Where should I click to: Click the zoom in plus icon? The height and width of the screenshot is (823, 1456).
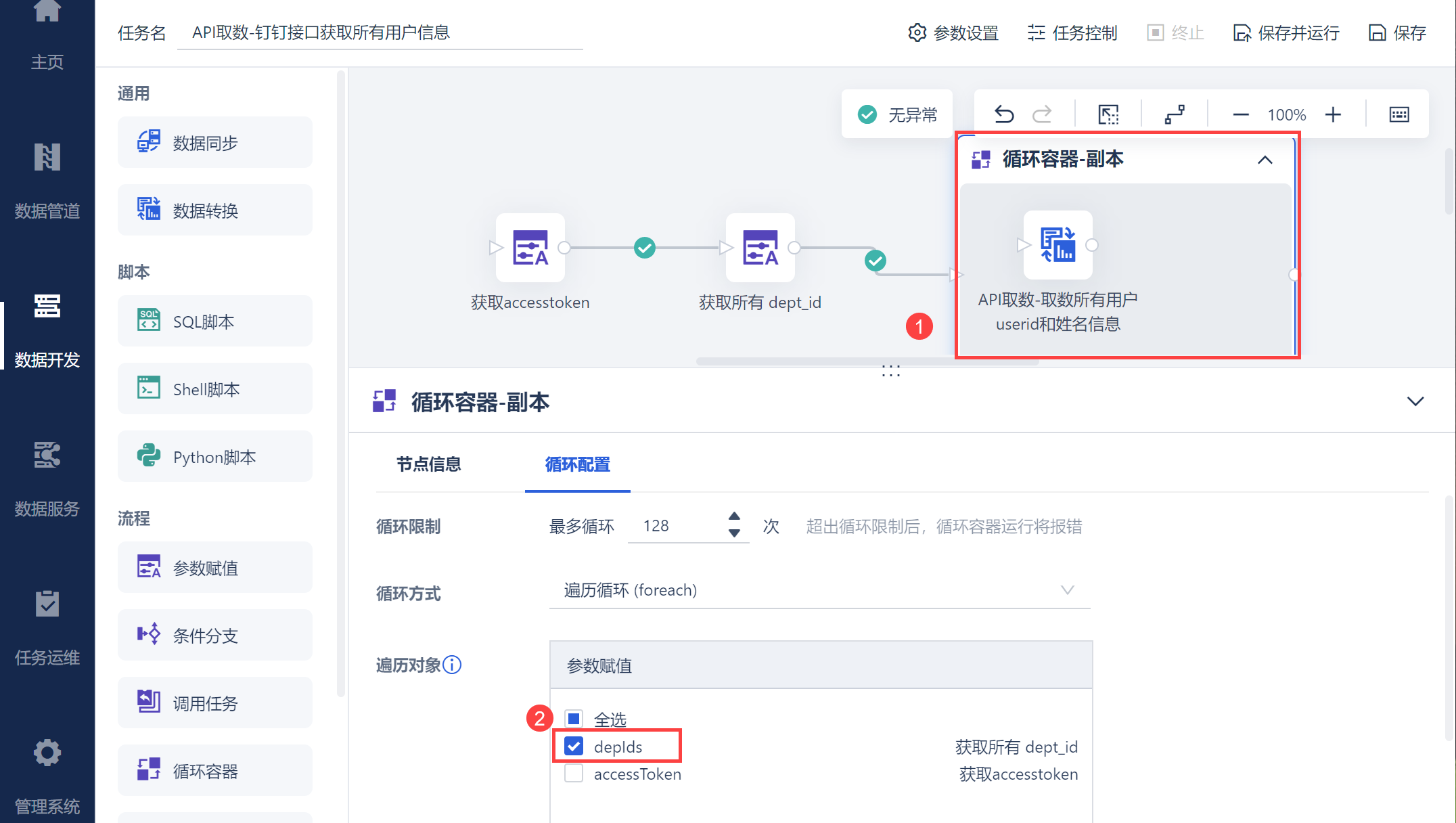1333,114
